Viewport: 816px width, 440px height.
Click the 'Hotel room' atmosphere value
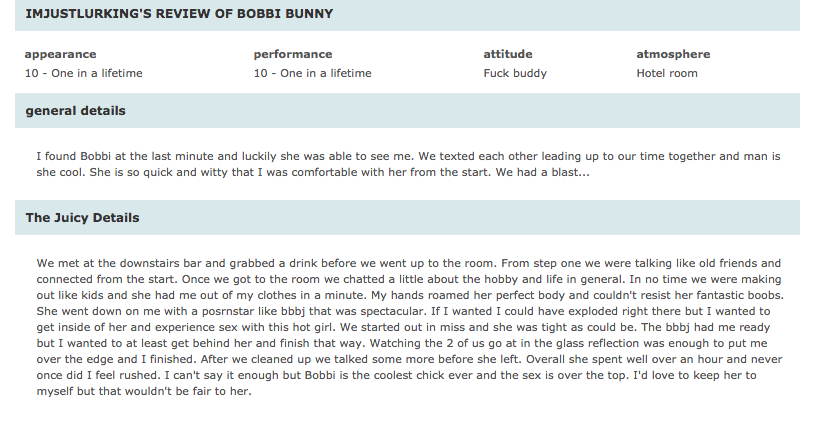667,73
